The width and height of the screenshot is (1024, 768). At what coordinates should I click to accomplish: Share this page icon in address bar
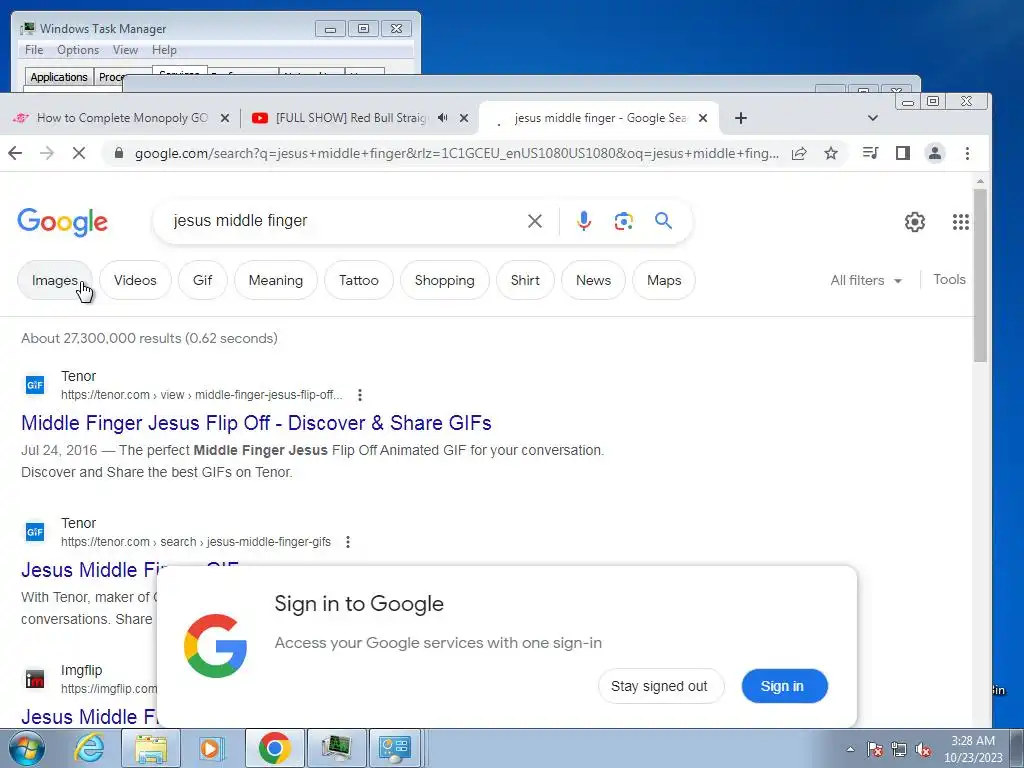click(799, 153)
